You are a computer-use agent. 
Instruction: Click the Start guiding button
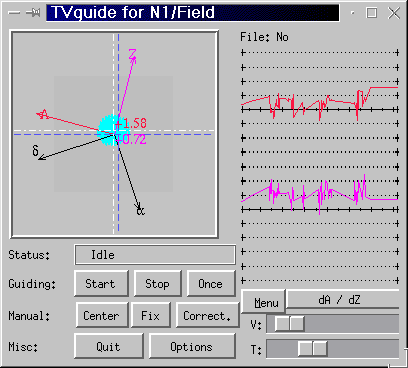pyautogui.click(x=101, y=284)
